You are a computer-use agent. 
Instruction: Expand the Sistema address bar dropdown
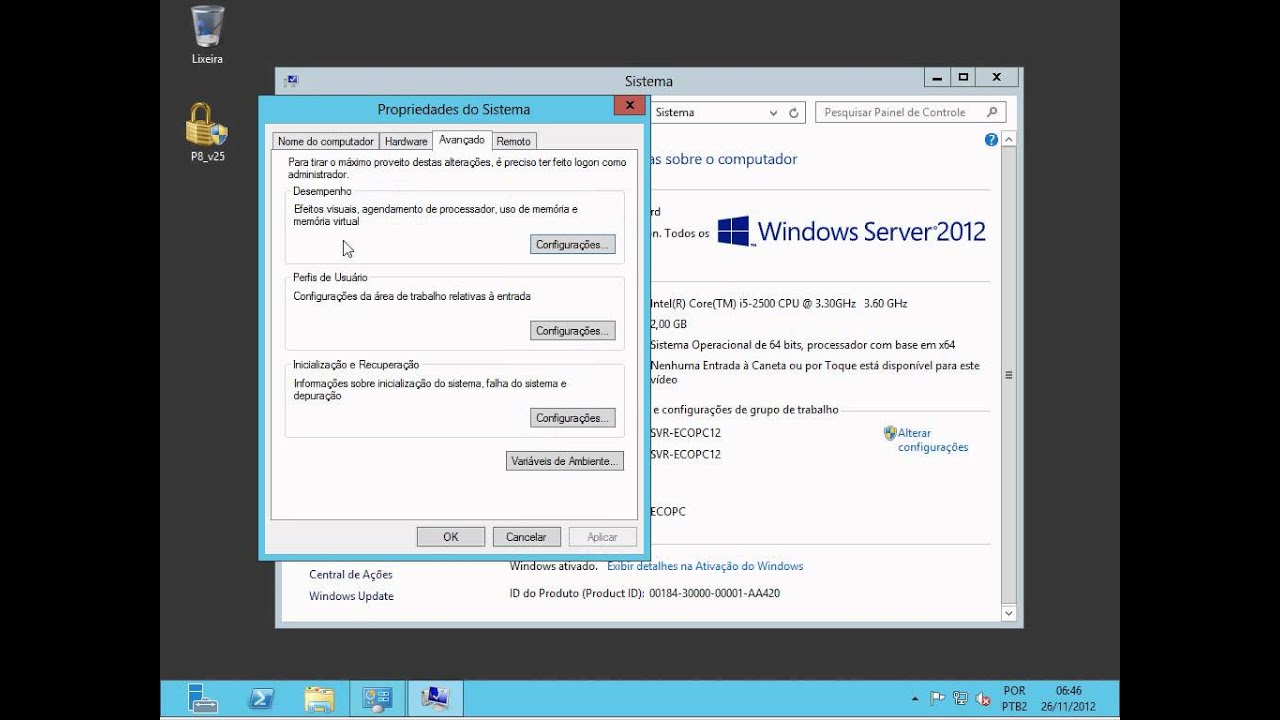tap(773, 113)
